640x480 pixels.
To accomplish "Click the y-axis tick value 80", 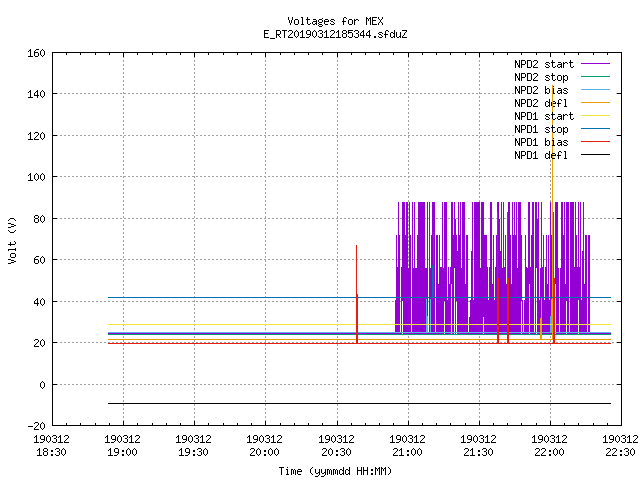I will pos(39,219).
